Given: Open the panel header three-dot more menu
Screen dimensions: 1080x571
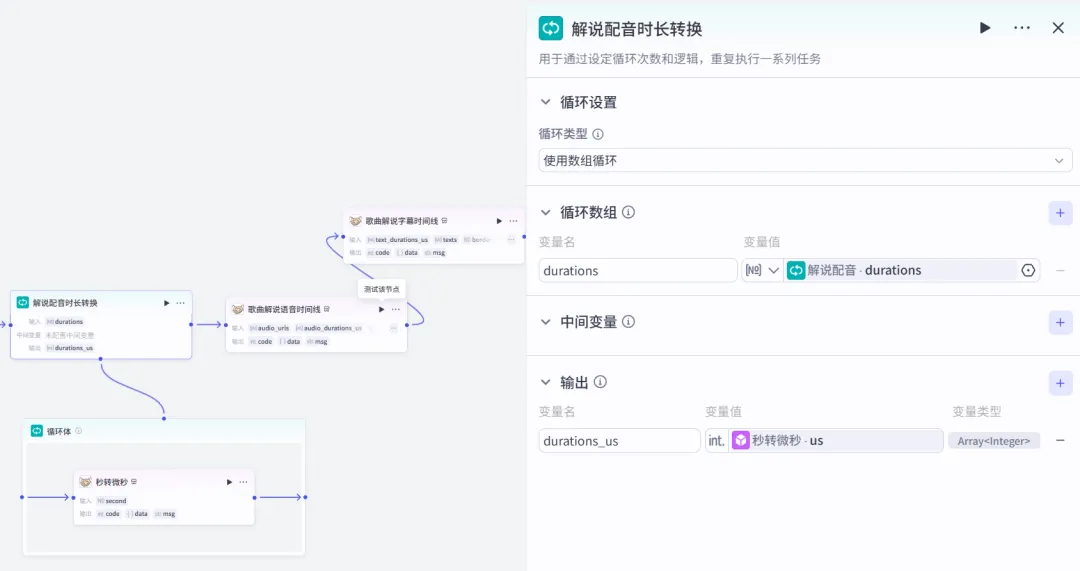Looking at the screenshot, I should coord(1022,28).
